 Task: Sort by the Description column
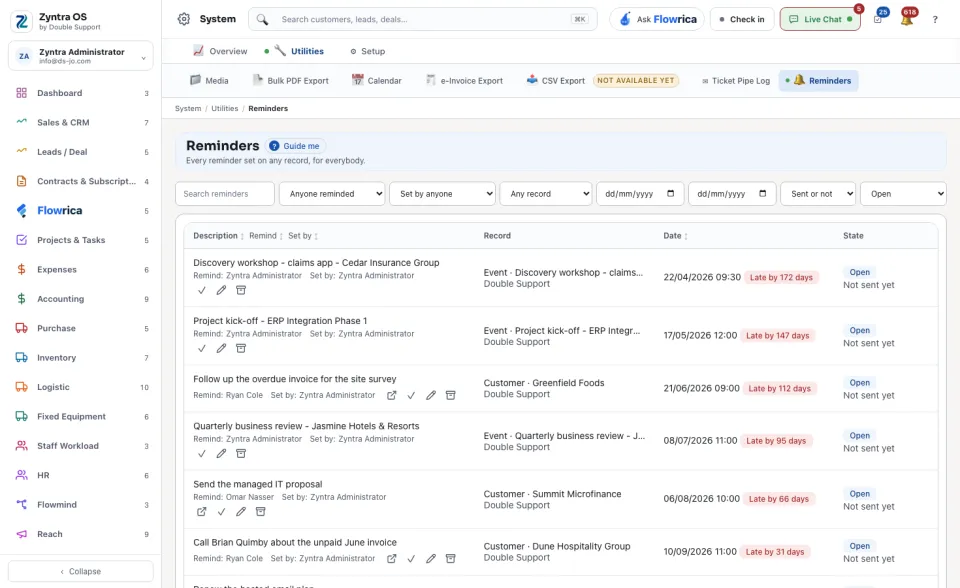(x=217, y=236)
